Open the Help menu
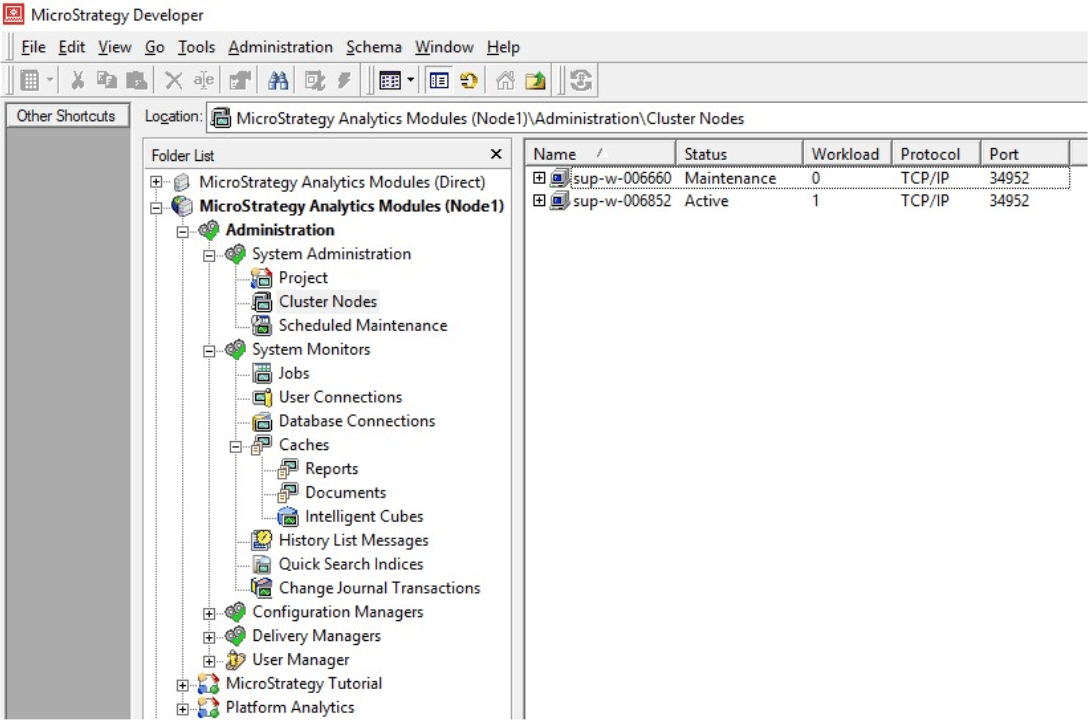 point(503,47)
